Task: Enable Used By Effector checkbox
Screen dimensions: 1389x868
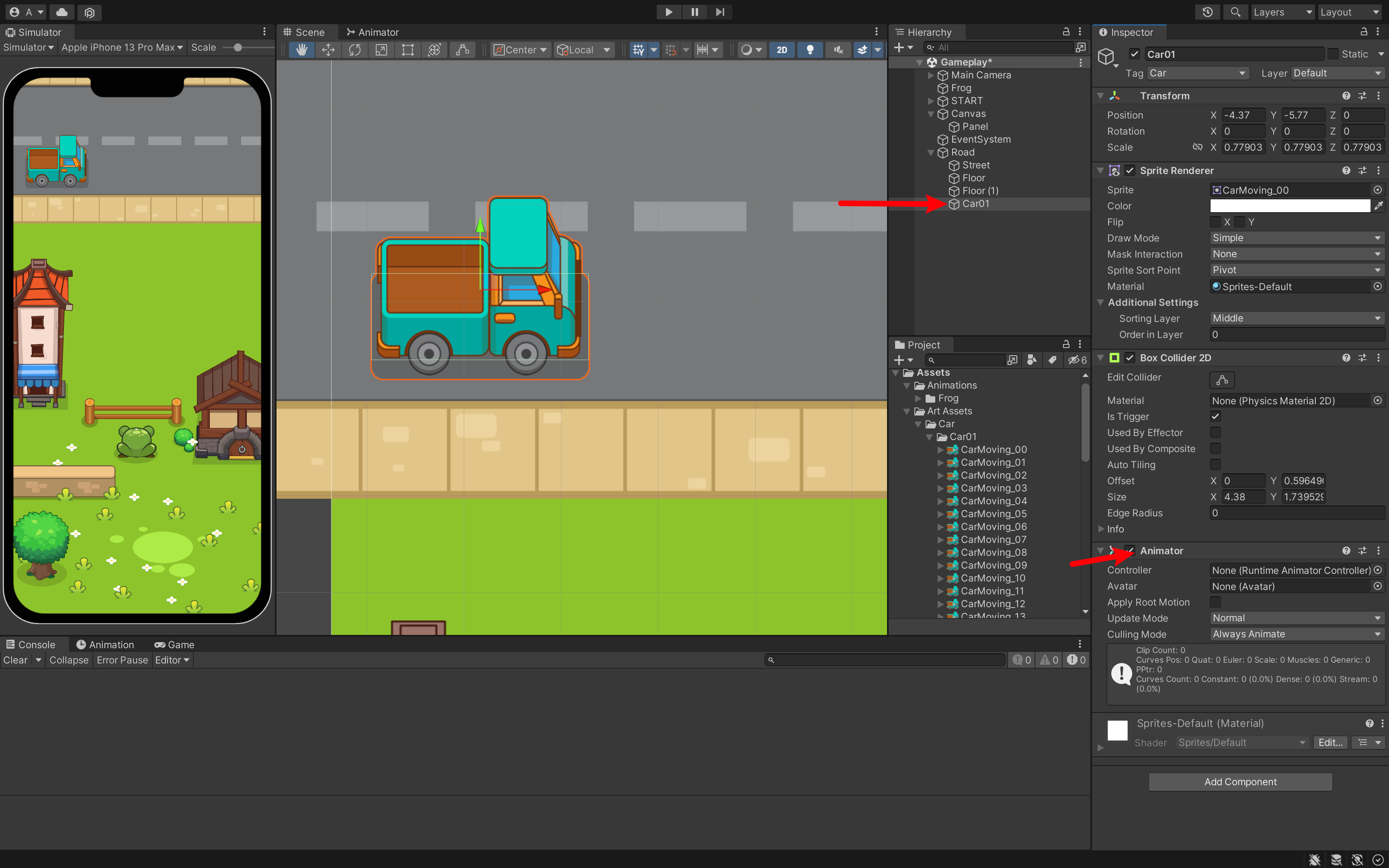Action: coord(1215,433)
